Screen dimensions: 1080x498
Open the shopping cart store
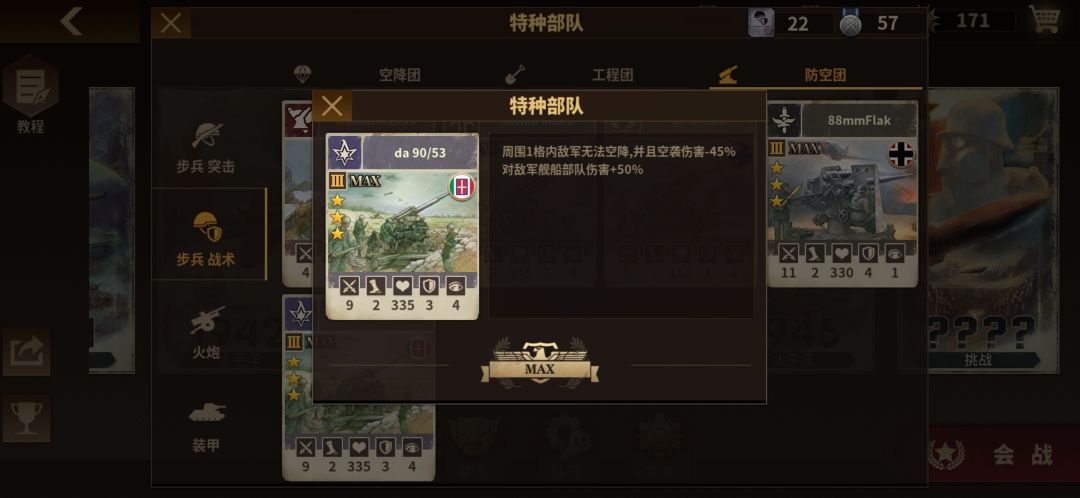click(1045, 20)
